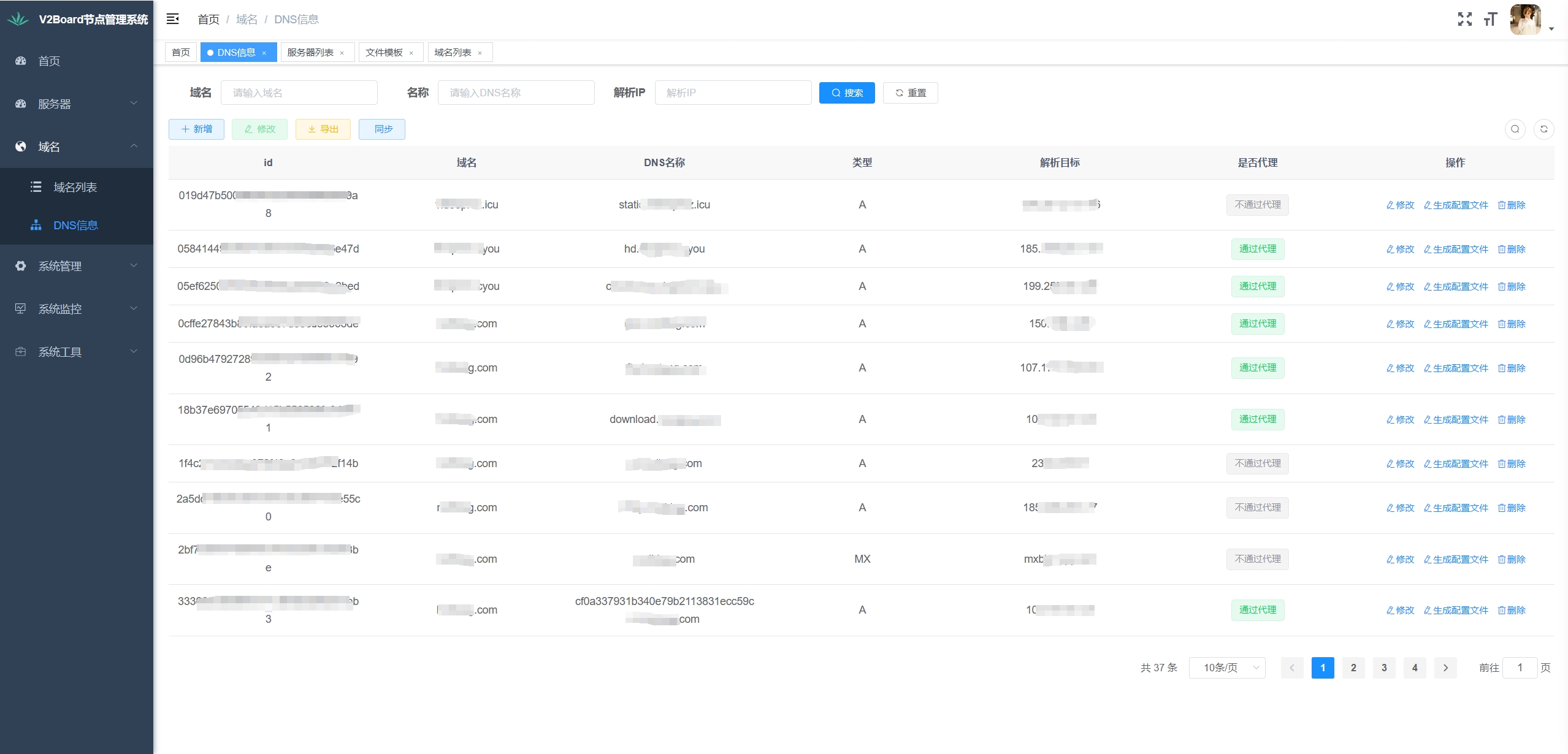Open font size settings icon
1568x754 pixels.
coord(1490,19)
